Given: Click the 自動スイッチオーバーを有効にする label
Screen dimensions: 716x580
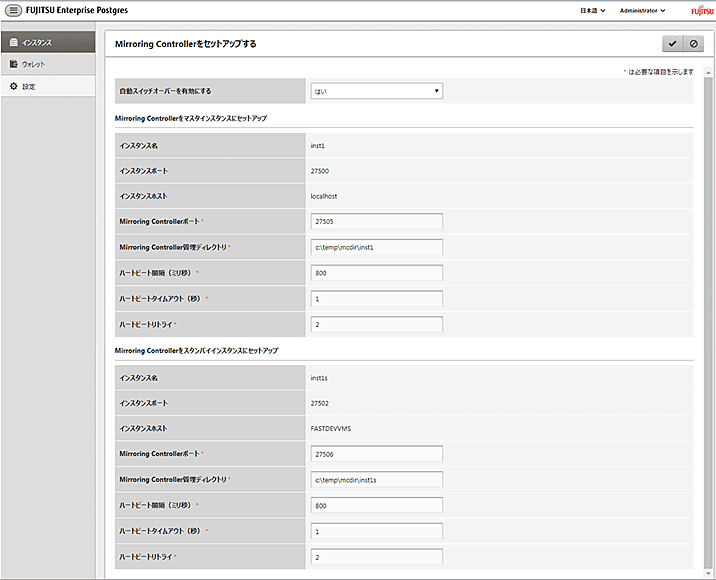Looking at the screenshot, I should coord(165,91).
